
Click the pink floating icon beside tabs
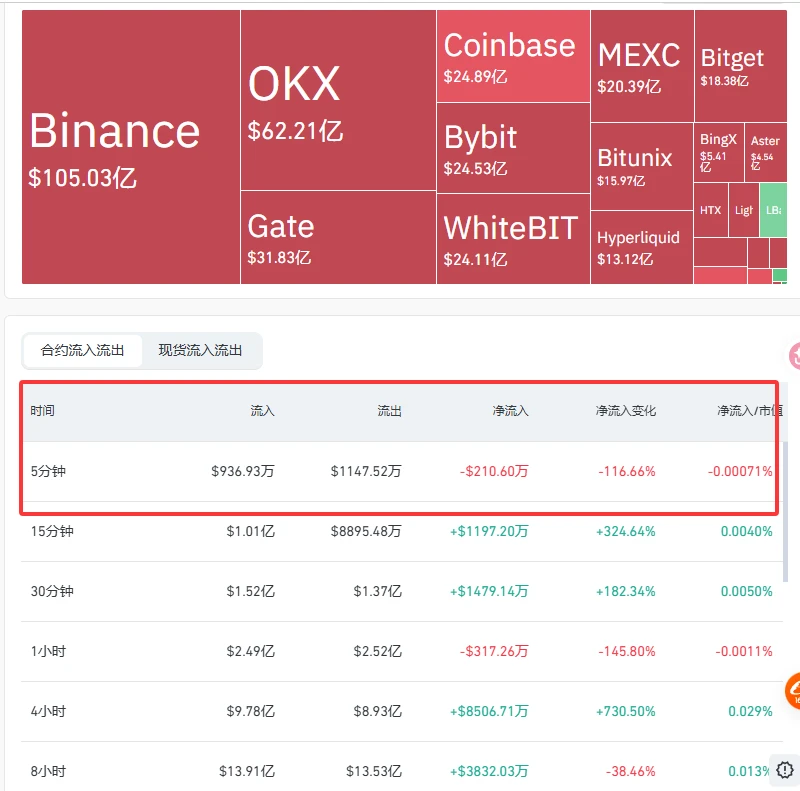(794, 355)
